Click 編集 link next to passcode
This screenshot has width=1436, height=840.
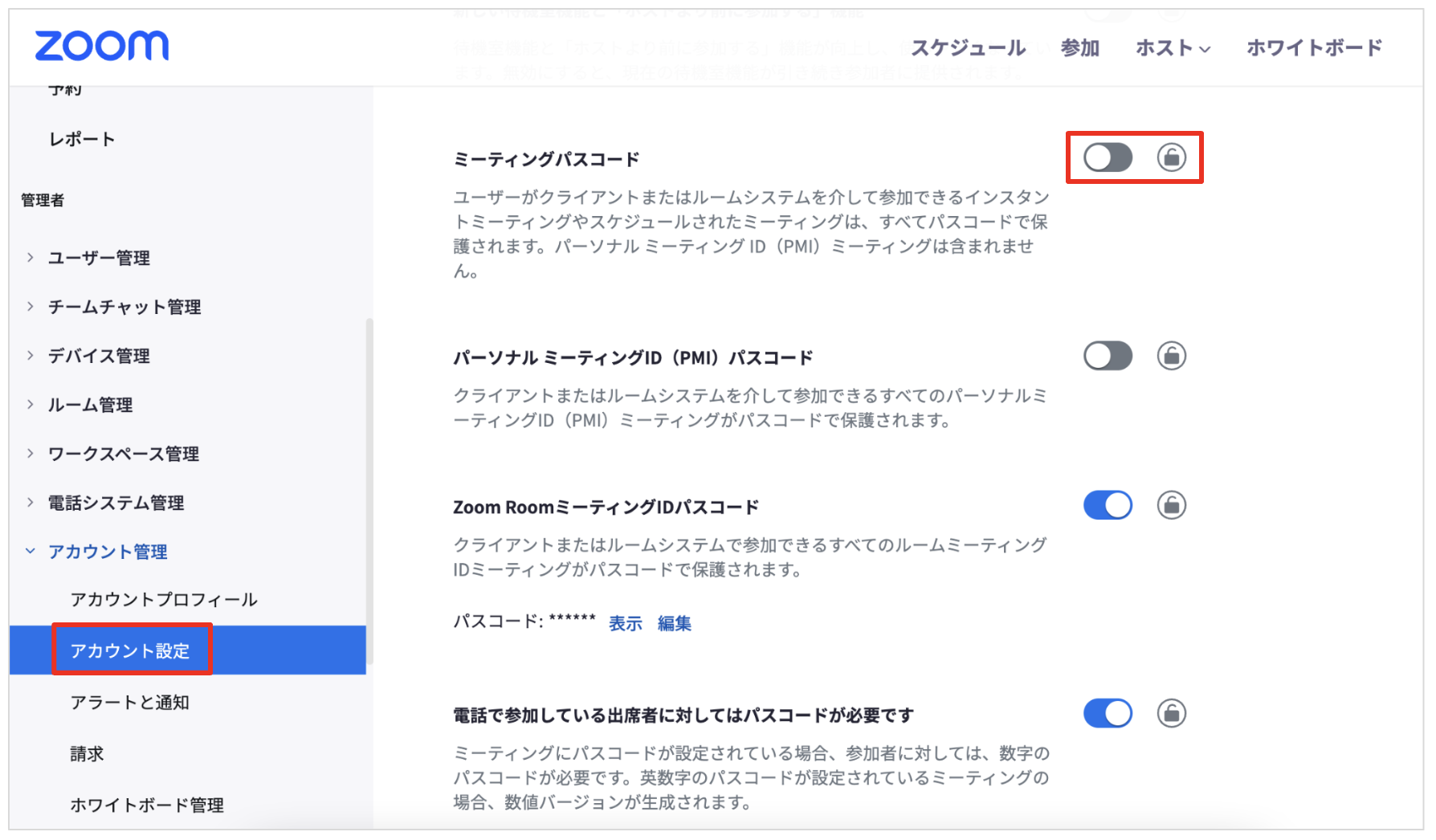tap(675, 623)
